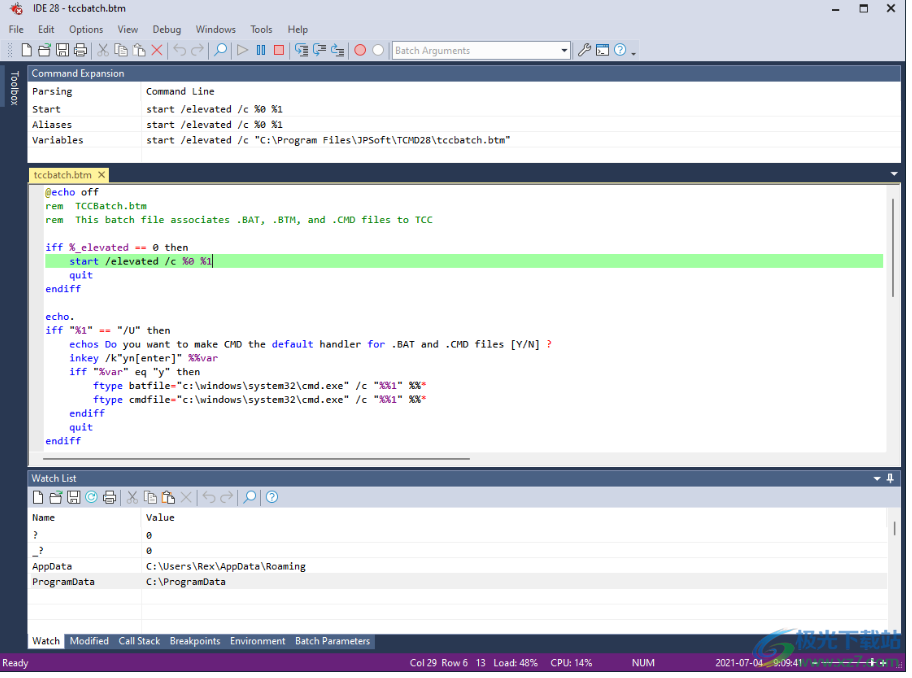The height and width of the screenshot is (678, 912).
Task: Refresh watch list with circular arrow
Action: tap(91, 498)
